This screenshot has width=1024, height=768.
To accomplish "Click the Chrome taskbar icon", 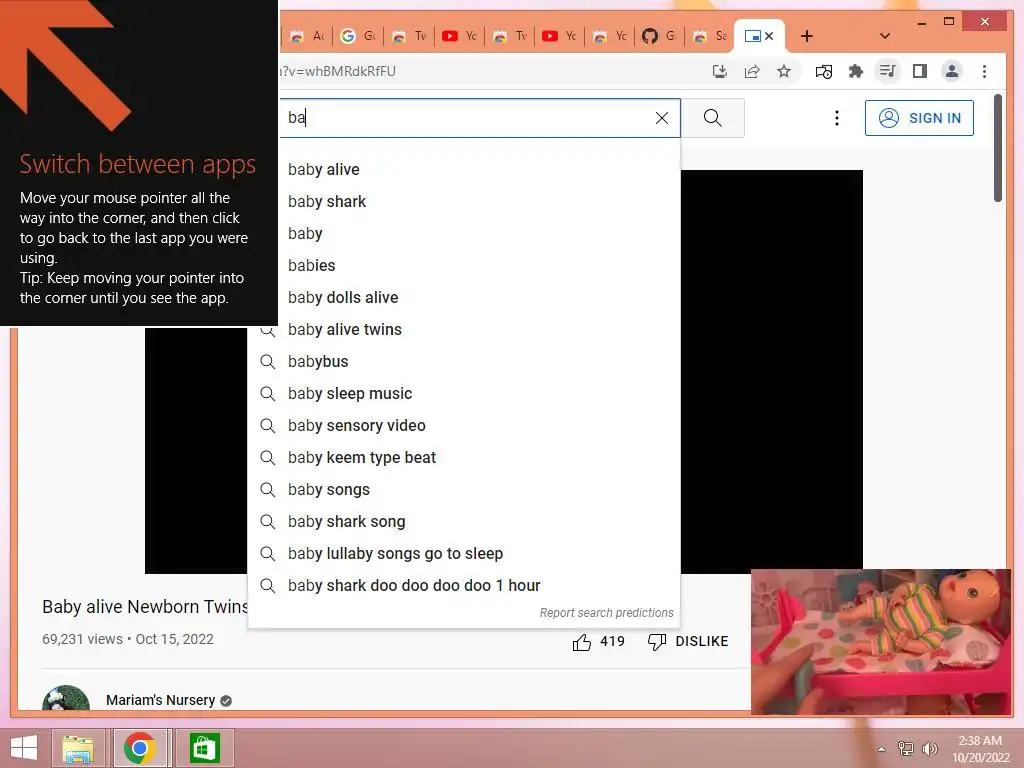I will 140,748.
